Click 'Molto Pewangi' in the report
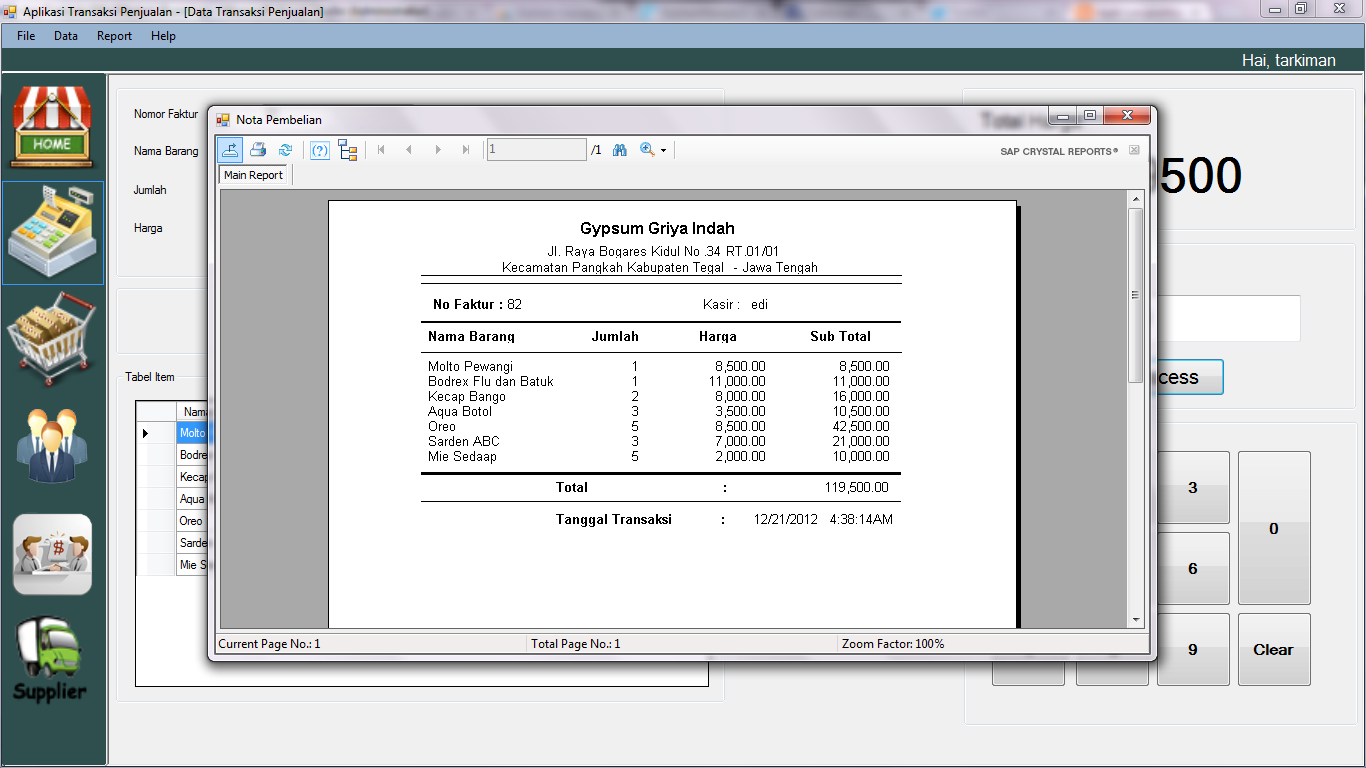 pos(470,367)
